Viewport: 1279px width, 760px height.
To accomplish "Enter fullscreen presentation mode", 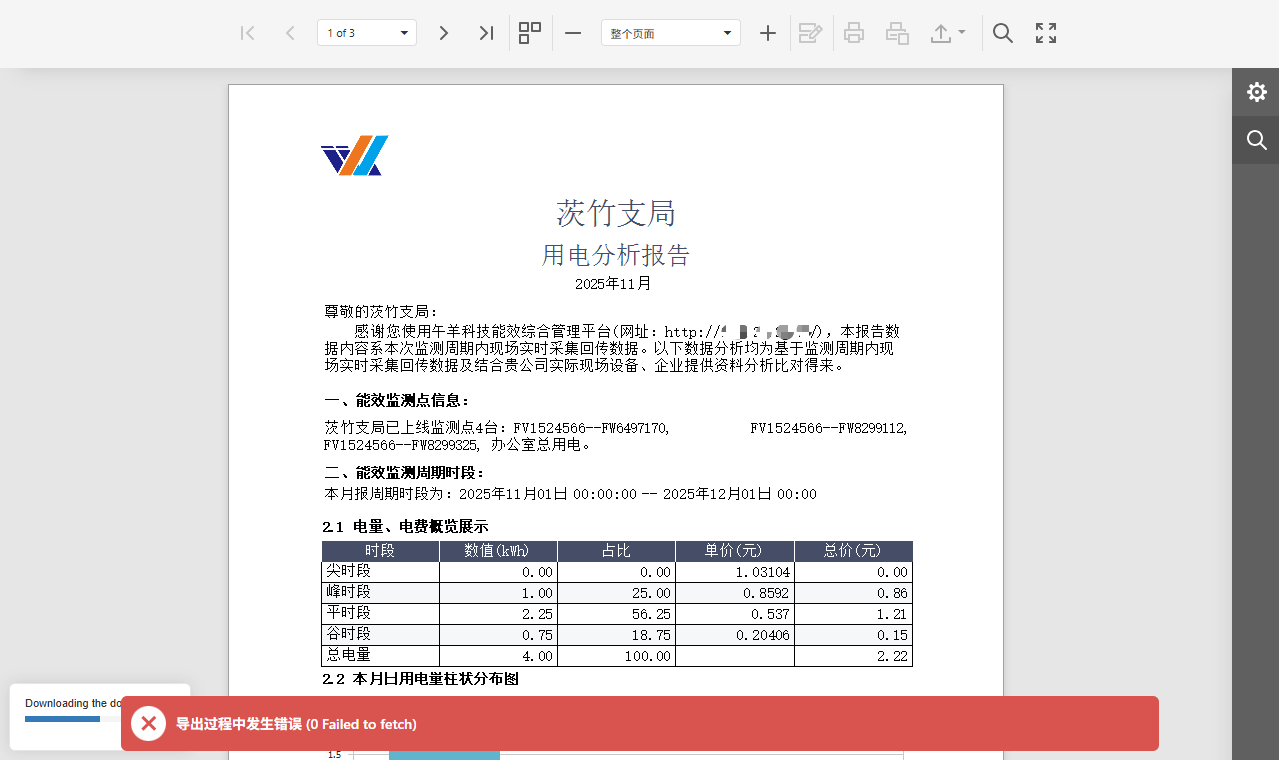I will pyautogui.click(x=1045, y=33).
